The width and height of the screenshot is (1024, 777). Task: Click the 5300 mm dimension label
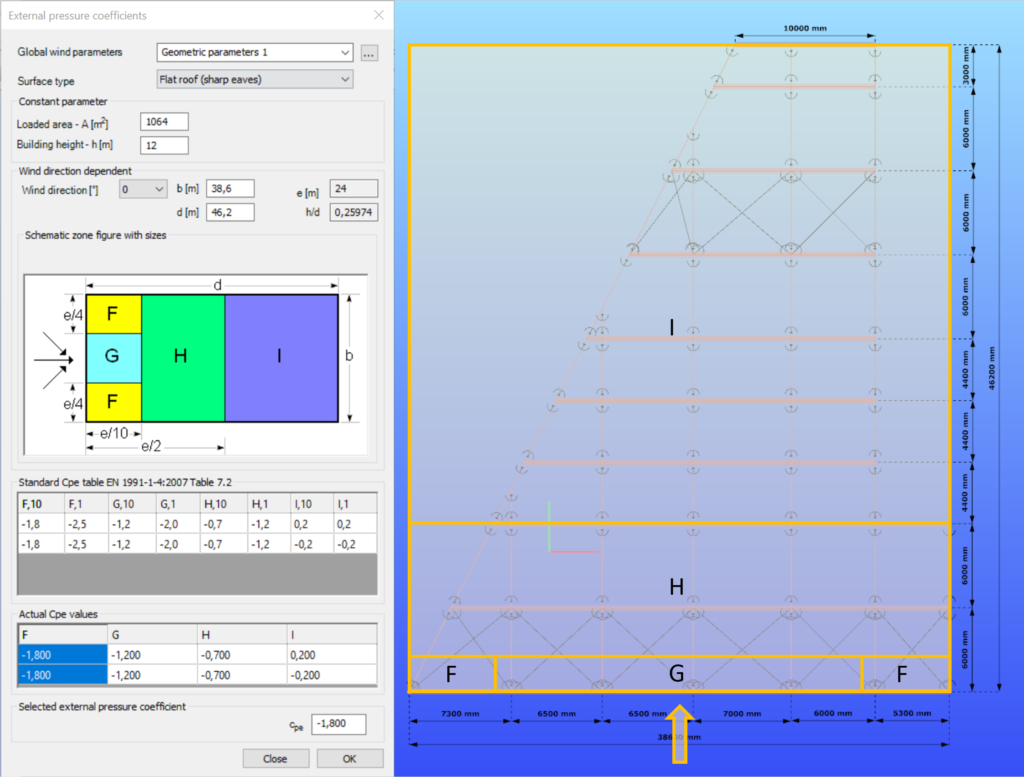click(x=912, y=713)
